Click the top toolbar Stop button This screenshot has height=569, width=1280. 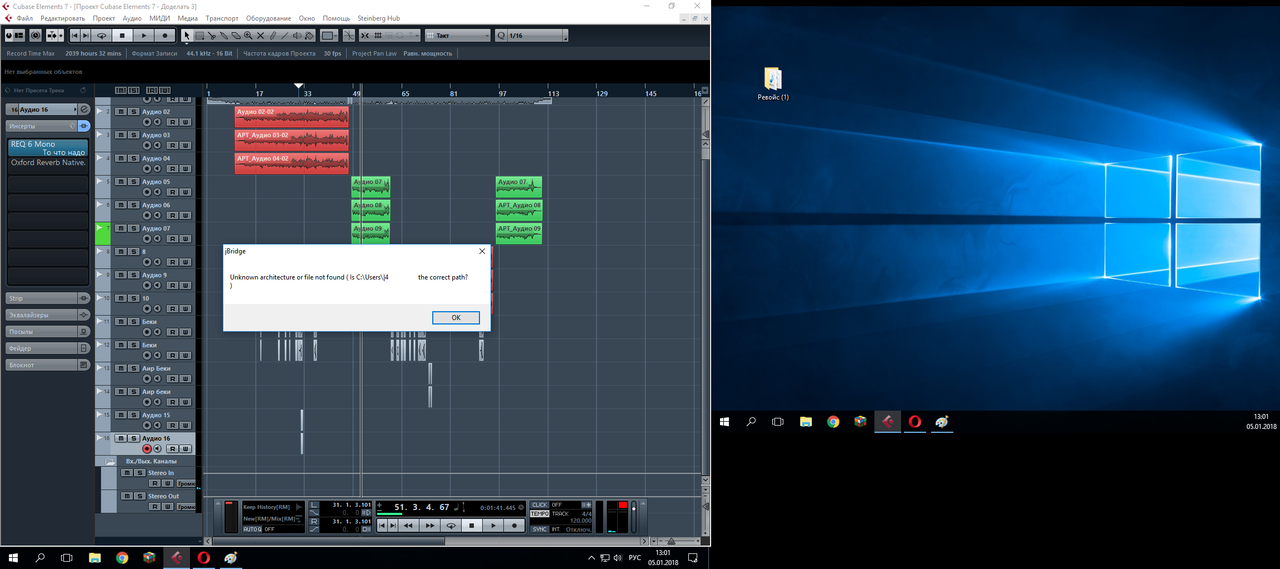point(122,35)
